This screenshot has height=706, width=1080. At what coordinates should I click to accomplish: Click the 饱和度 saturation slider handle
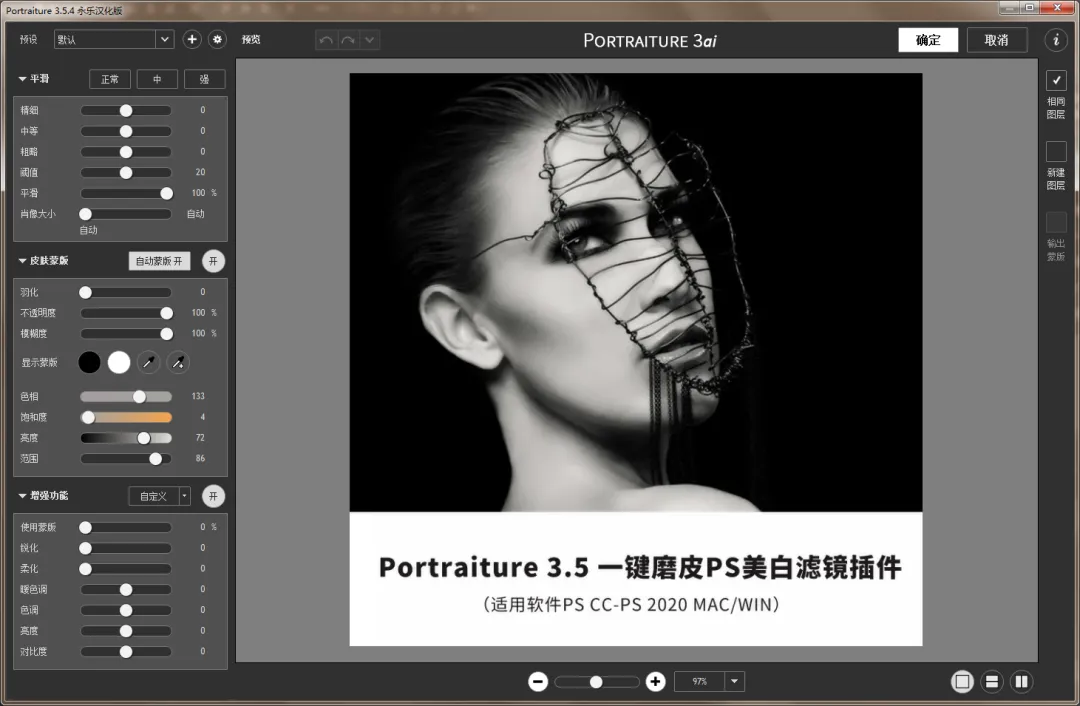click(88, 417)
